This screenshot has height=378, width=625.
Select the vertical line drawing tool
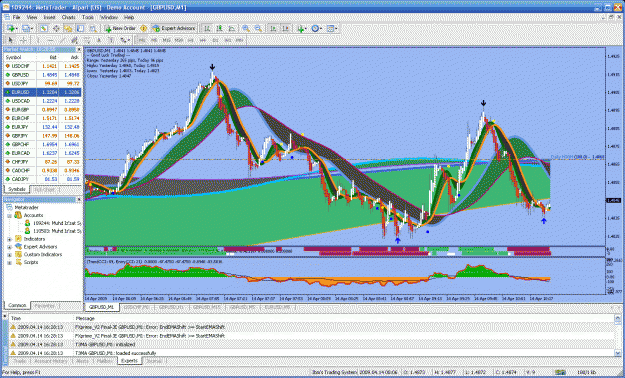[x=39, y=40]
